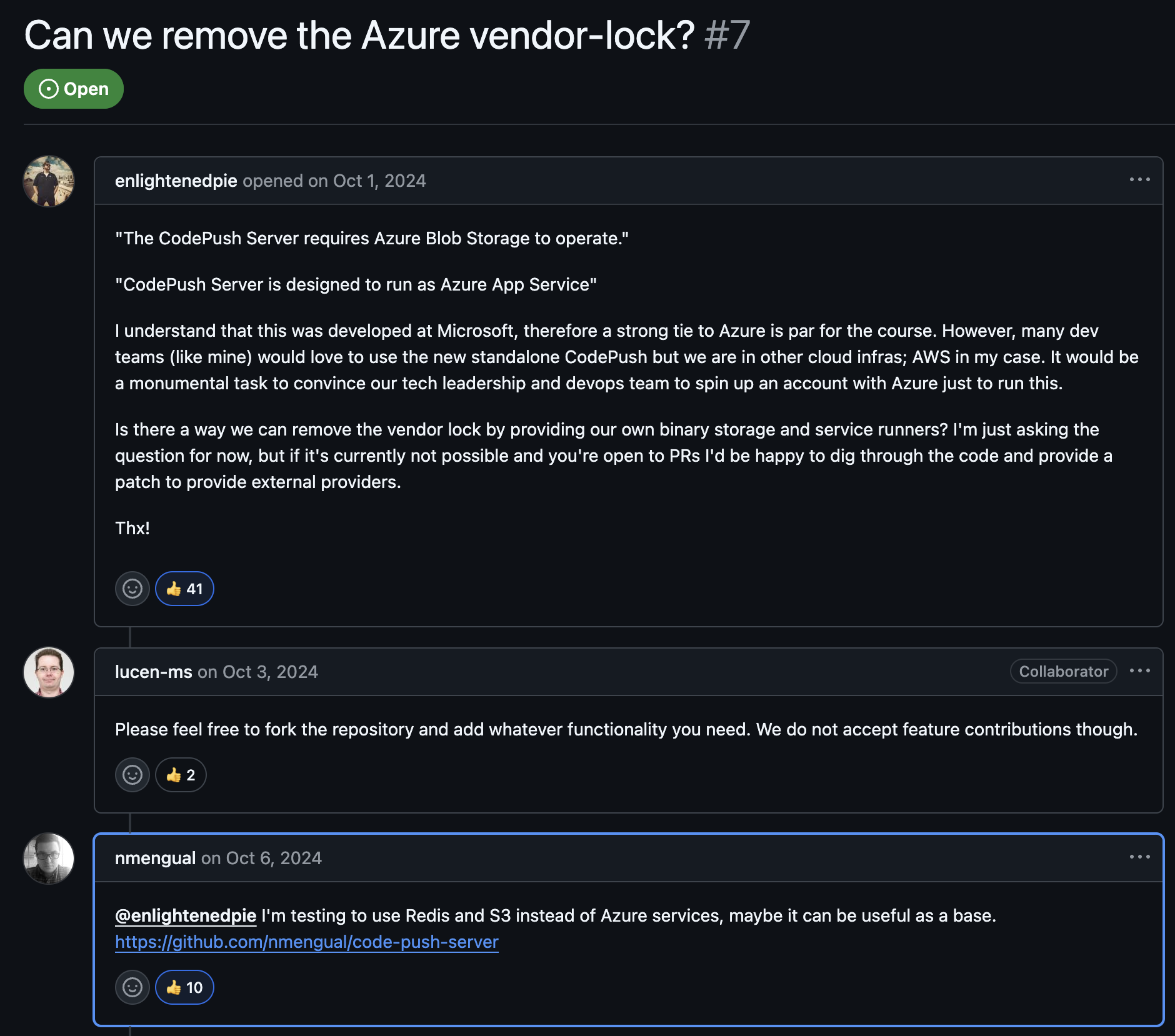
Task: Toggle thumbs up reaction with 10 votes
Action: [184, 987]
